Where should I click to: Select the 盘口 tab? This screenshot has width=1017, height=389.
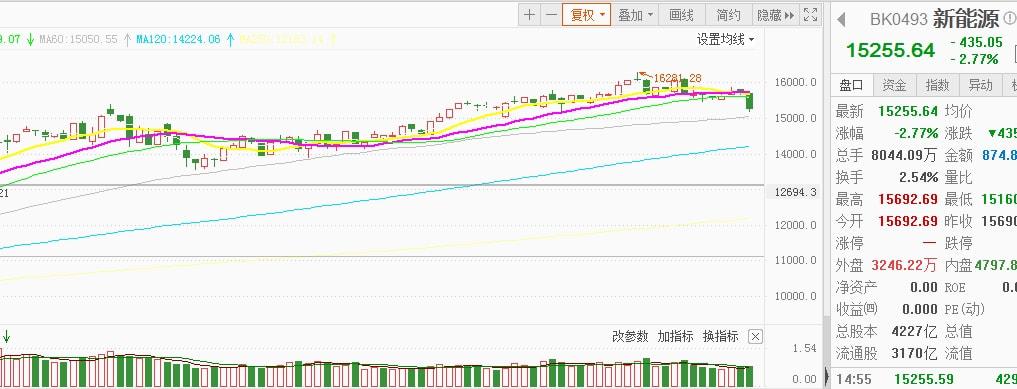click(x=852, y=85)
